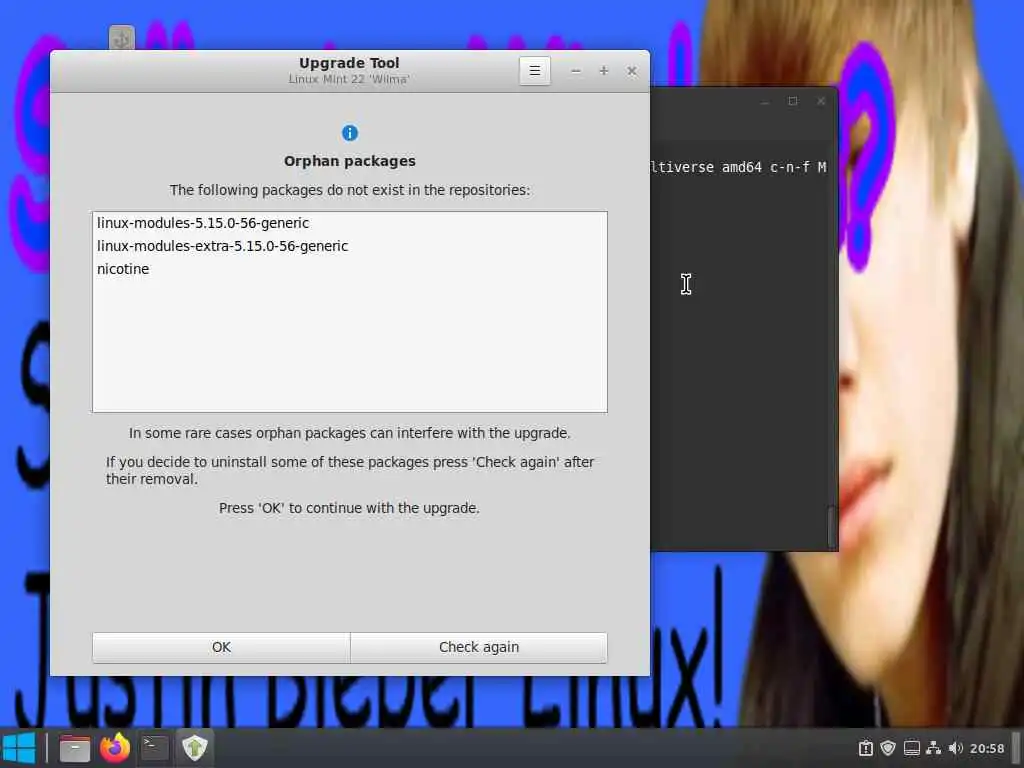Open the notification tray icon with exclamation
The width and height of the screenshot is (1024, 768).
point(865,748)
